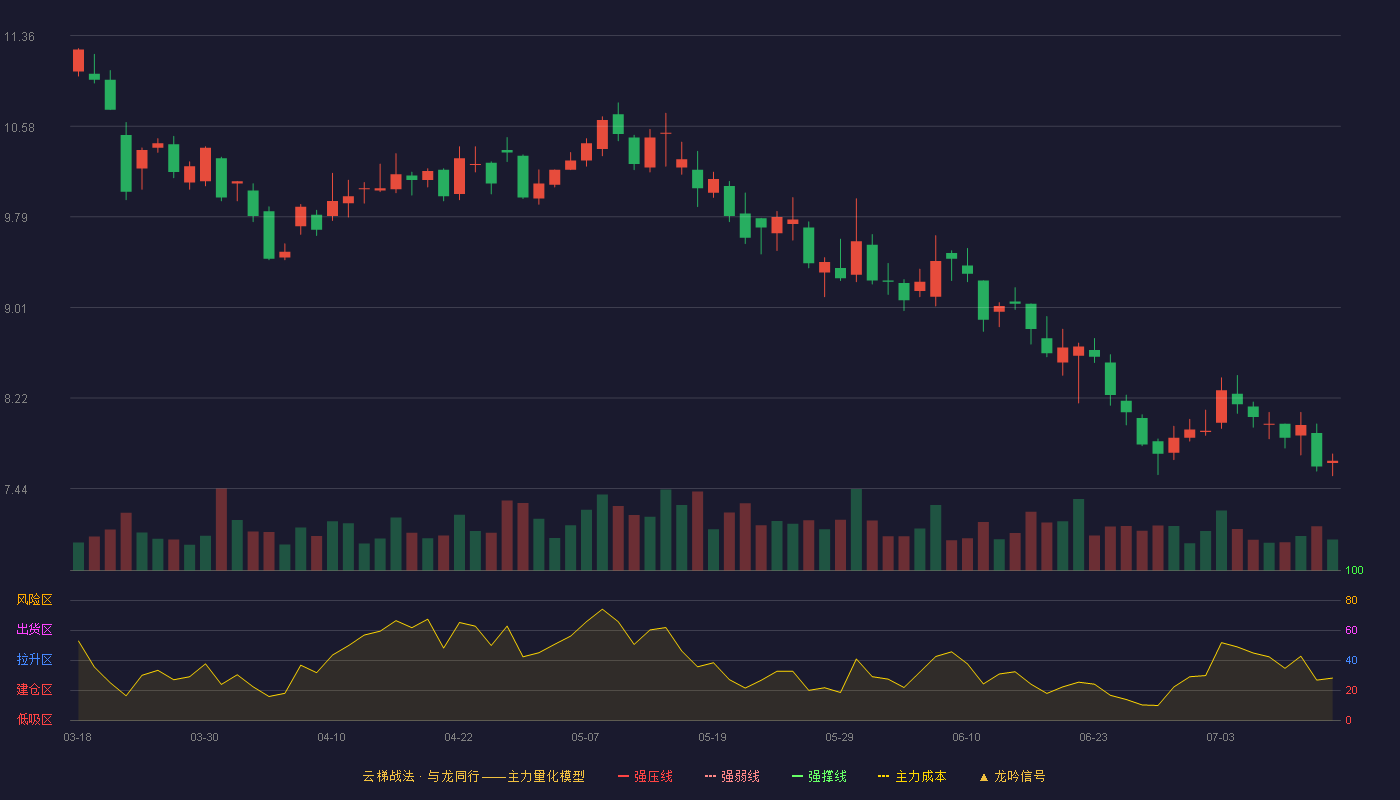Click the first red candlestick at 03-18

click(x=78, y=60)
